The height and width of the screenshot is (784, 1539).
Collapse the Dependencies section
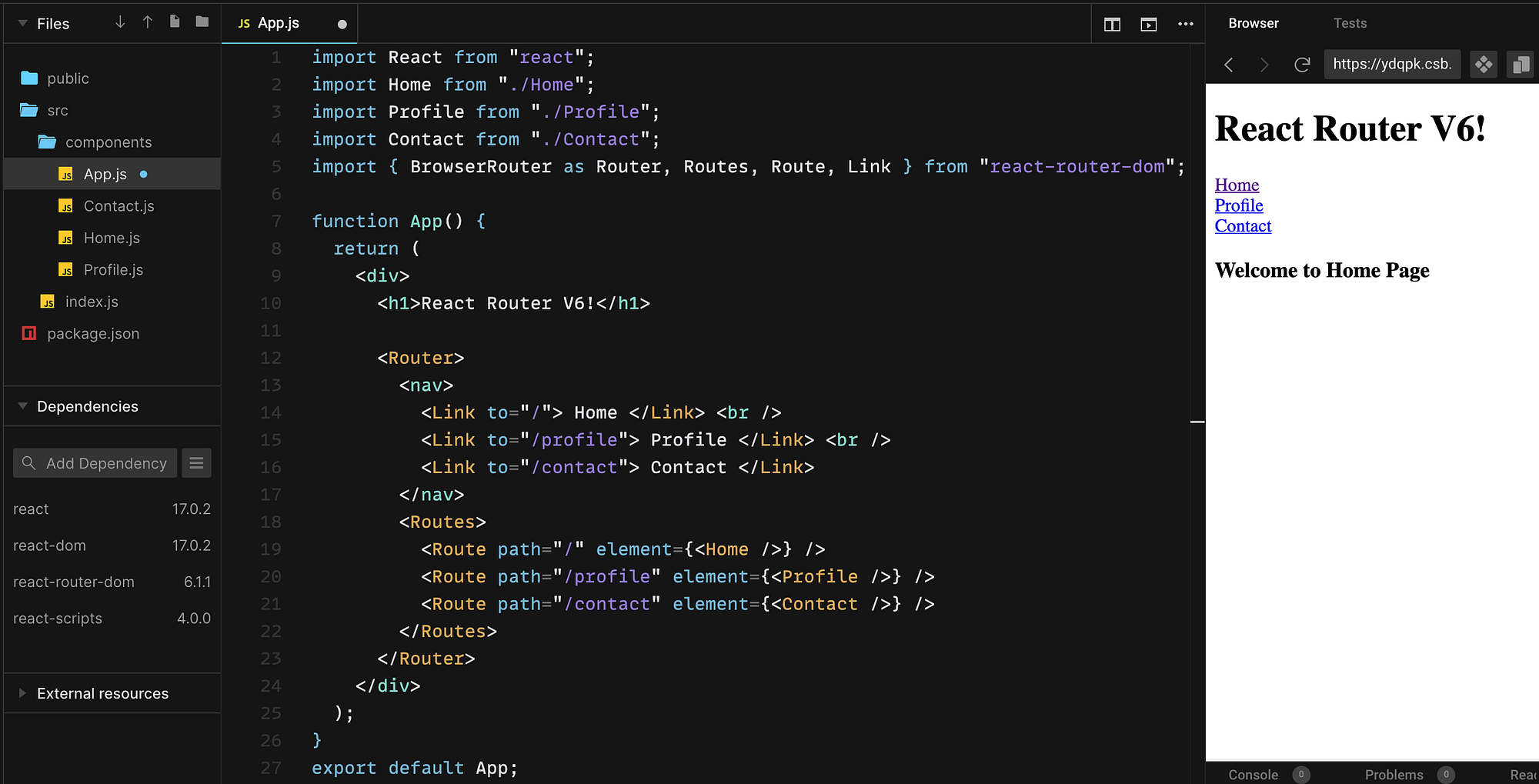[x=22, y=406]
